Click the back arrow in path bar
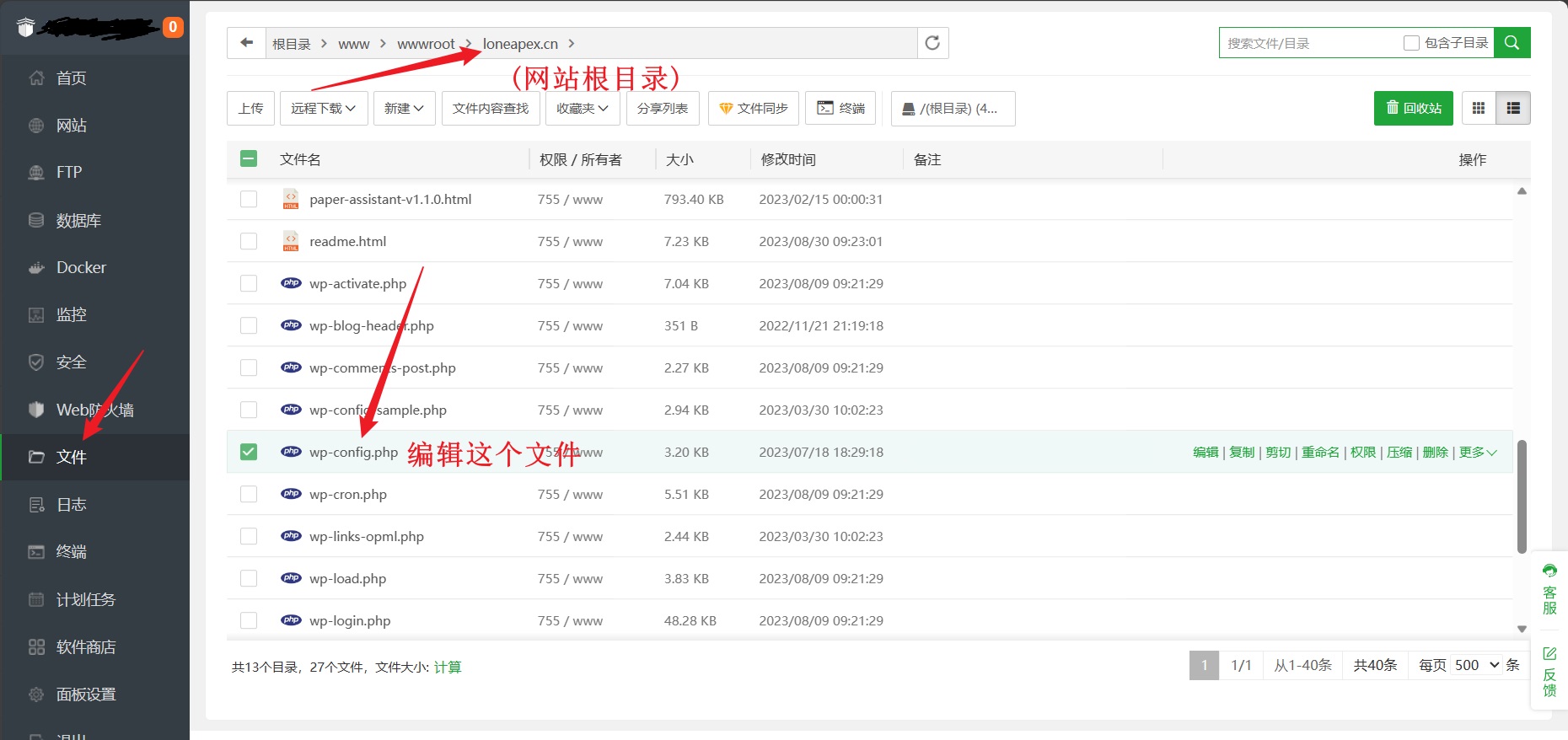 (246, 43)
